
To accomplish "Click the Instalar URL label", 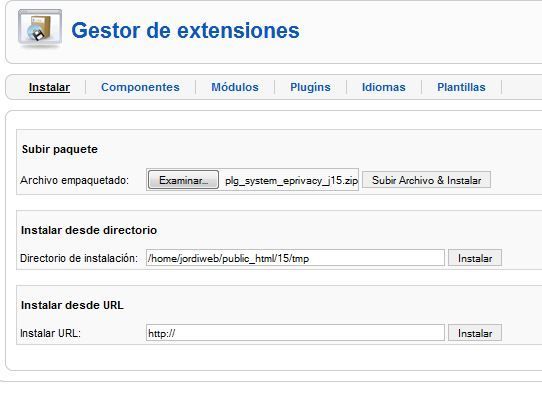I will point(50,333).
